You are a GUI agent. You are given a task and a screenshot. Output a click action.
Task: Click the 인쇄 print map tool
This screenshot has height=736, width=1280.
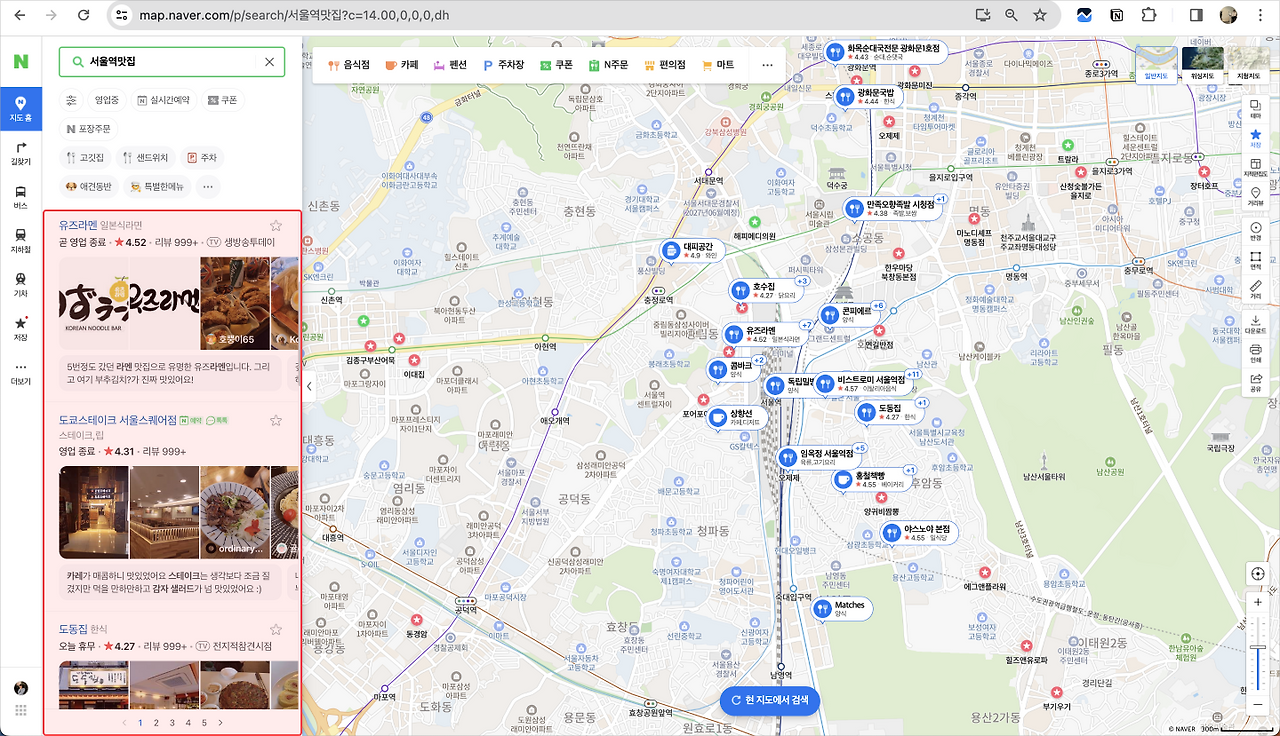(1256, 353)
